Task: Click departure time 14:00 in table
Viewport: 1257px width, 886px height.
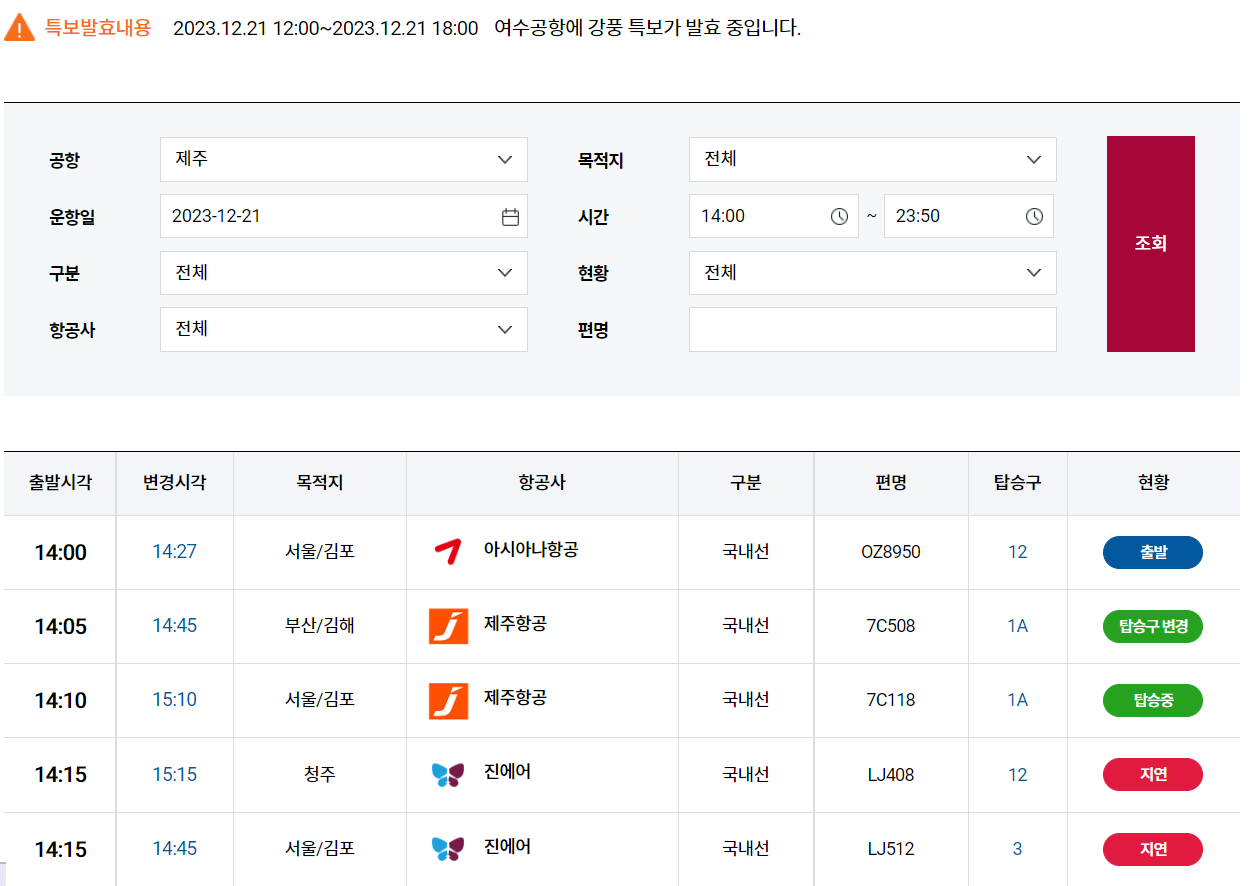Action: (60, 553)
